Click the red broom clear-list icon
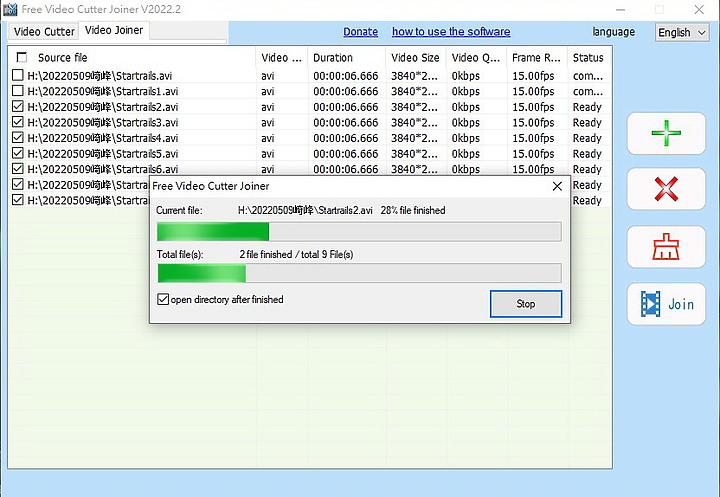This screenshot has height=497, width=720. (x=666, y=247)
